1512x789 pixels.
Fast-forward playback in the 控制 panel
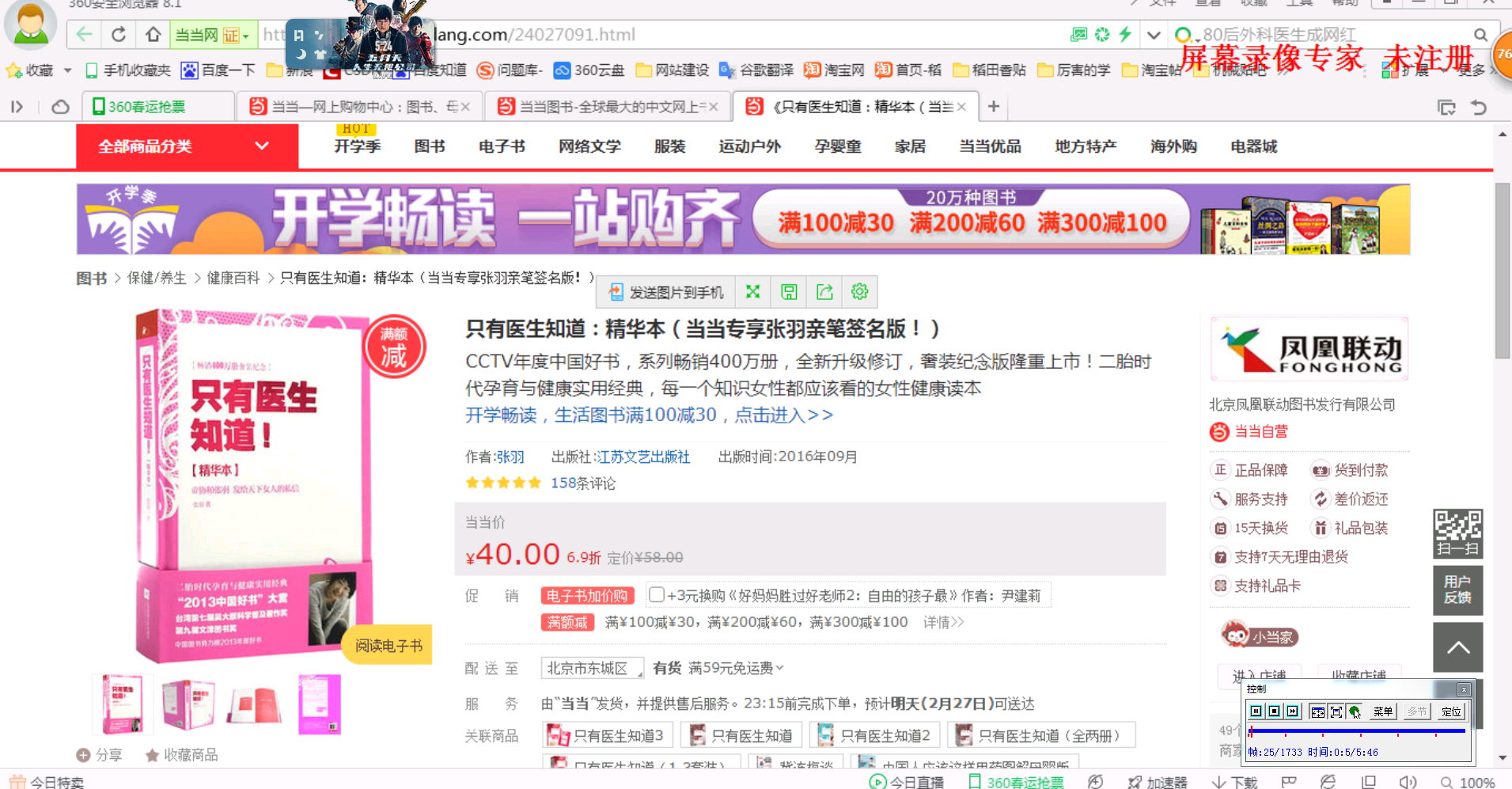click(1292, 711)
